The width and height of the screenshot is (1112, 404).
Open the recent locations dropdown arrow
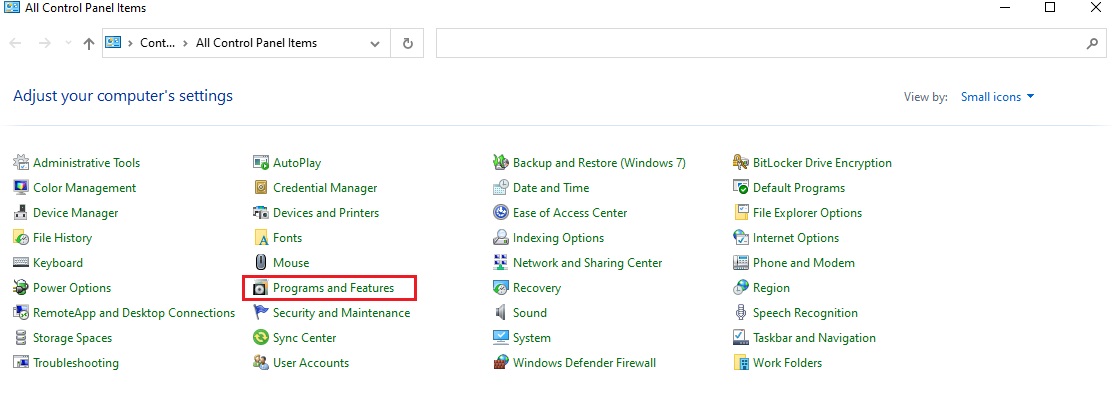pyautogui.click(x=68, y=43)
